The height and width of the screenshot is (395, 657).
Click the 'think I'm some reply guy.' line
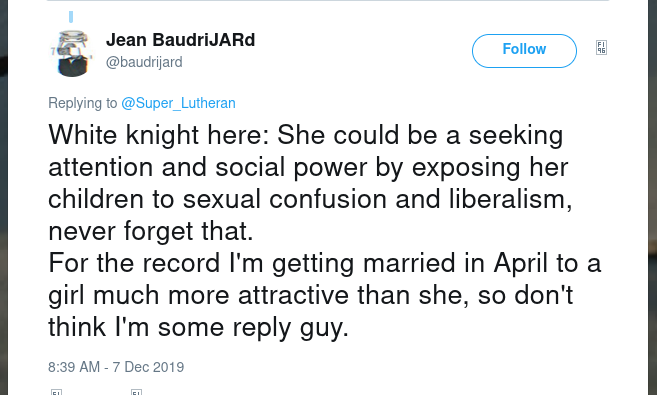pos(199,328)
